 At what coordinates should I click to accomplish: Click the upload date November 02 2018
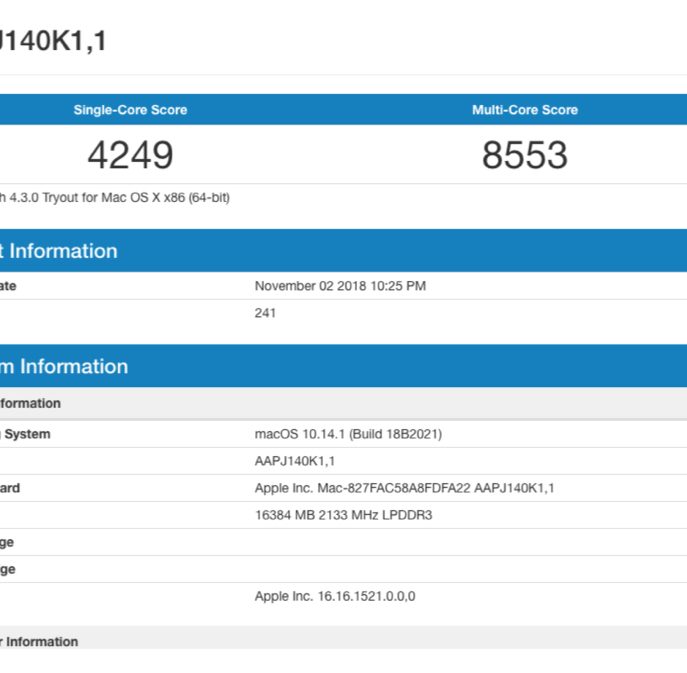340,286
